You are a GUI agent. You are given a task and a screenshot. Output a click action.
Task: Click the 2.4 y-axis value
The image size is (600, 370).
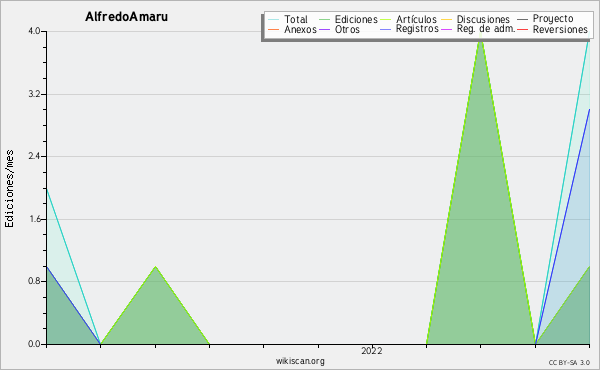(34, 156)
